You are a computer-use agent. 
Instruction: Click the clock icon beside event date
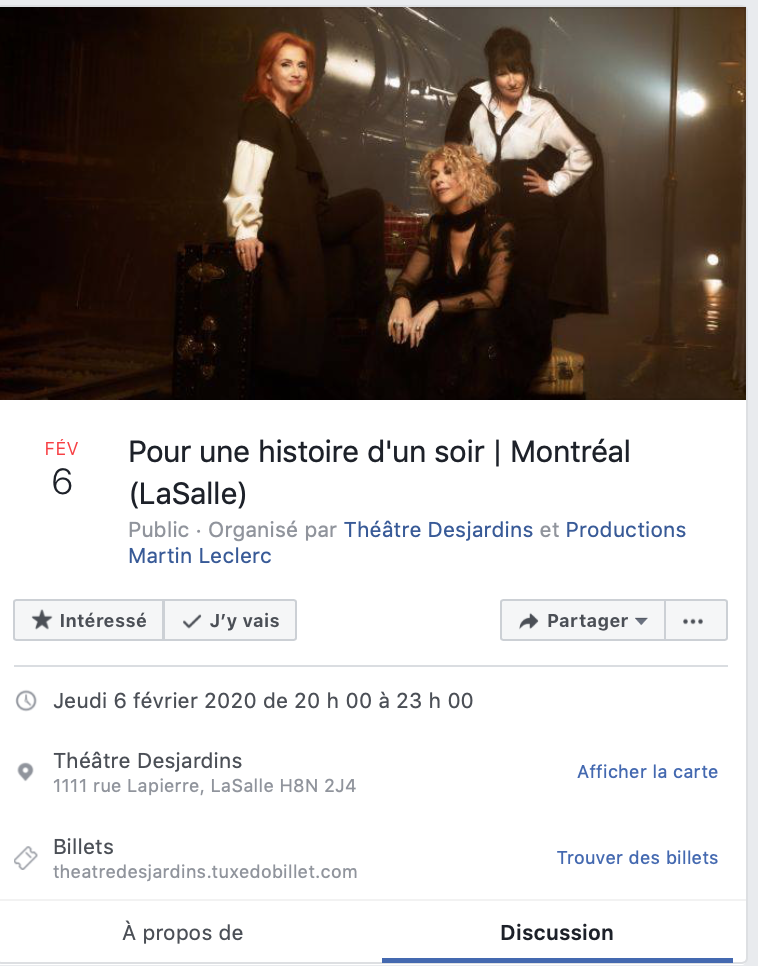pyautogui.click(x=26, y=700)
